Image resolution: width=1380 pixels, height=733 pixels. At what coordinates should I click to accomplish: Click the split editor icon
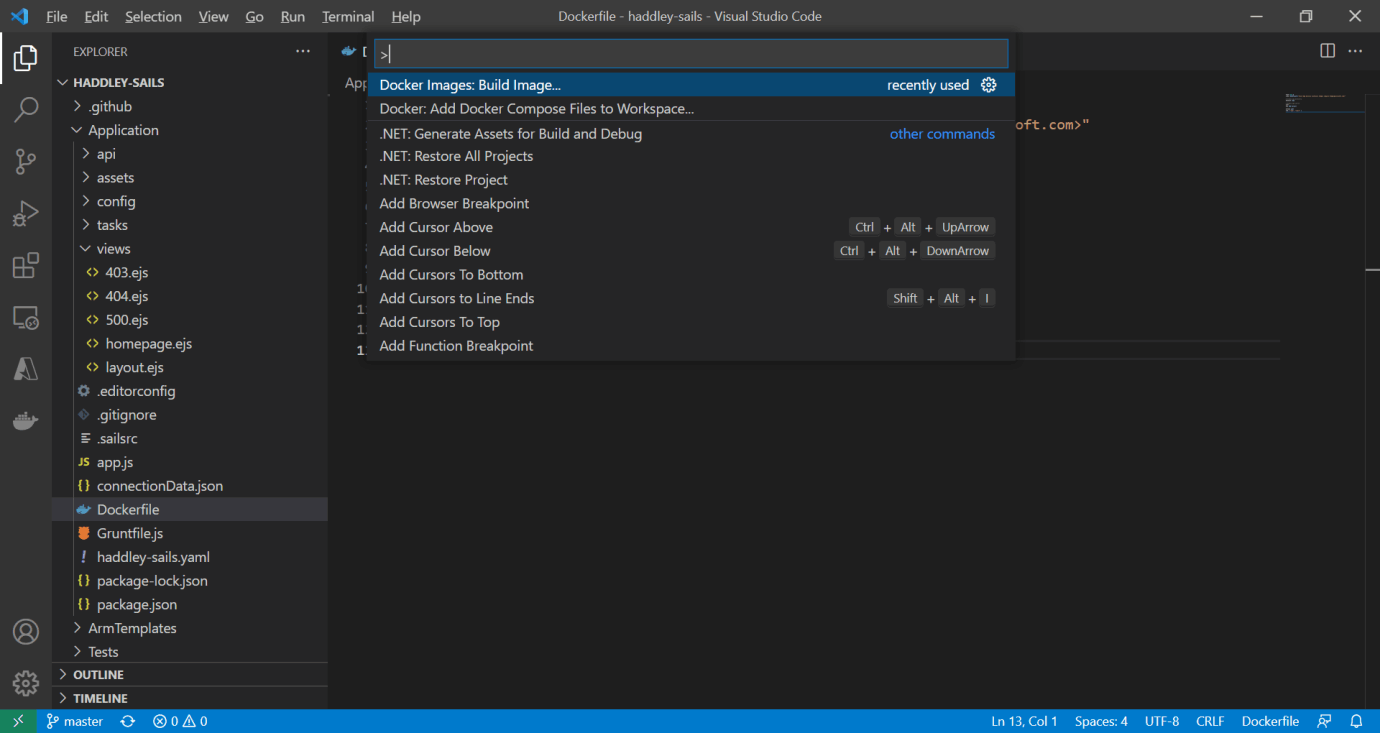point(1328,51)
